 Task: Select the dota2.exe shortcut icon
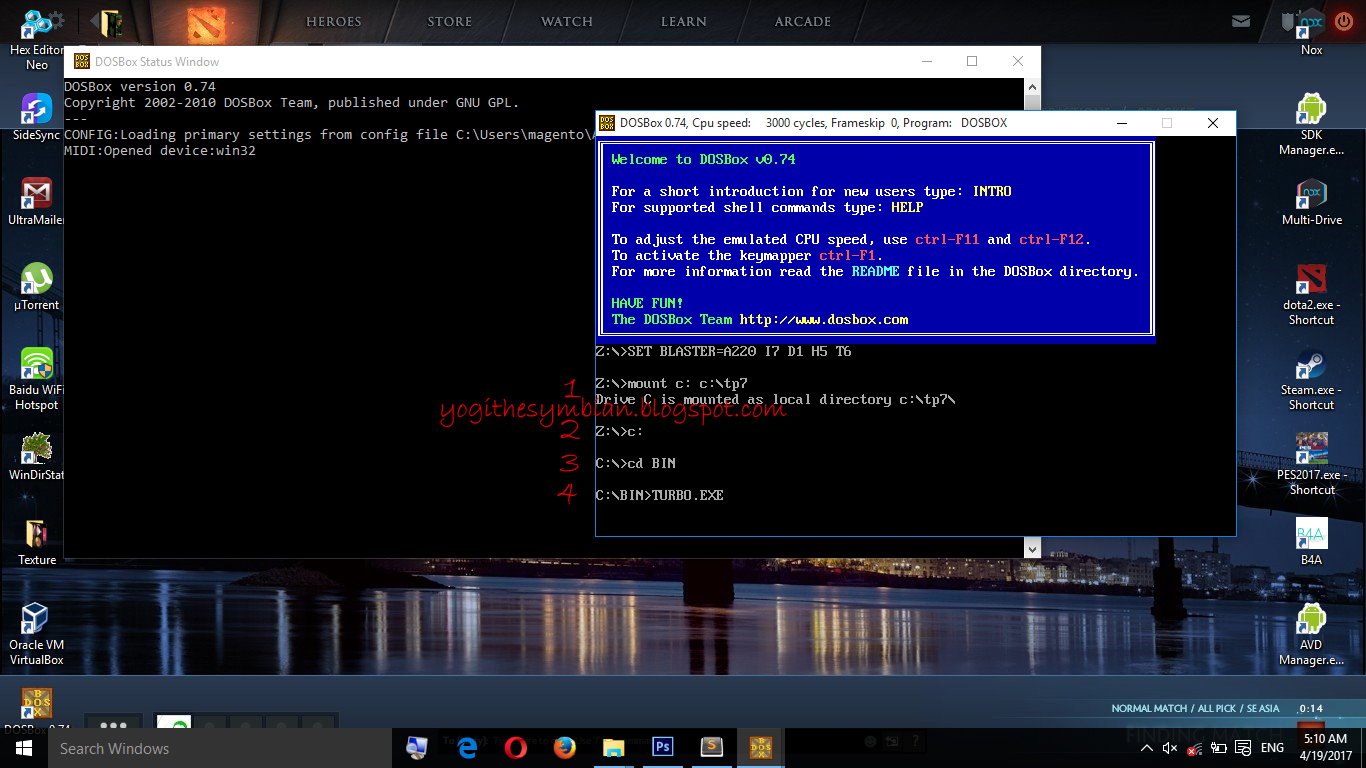pos(1311,295)
